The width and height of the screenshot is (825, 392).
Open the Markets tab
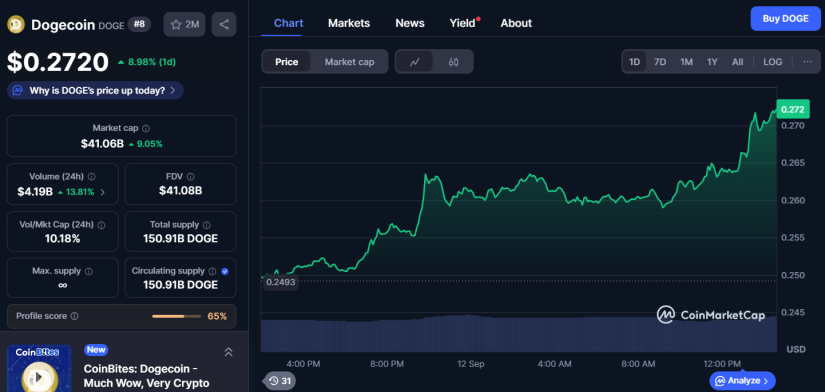349,23
